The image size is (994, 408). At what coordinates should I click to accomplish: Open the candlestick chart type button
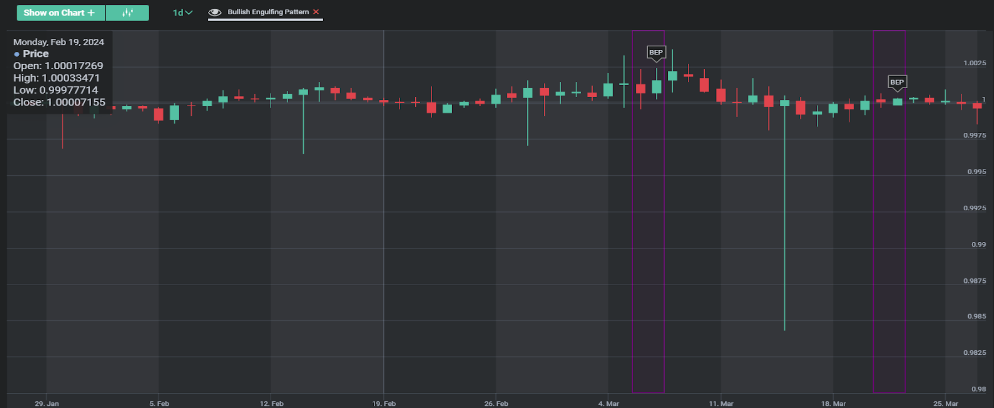pyautogui.click(x=128, y=13)
